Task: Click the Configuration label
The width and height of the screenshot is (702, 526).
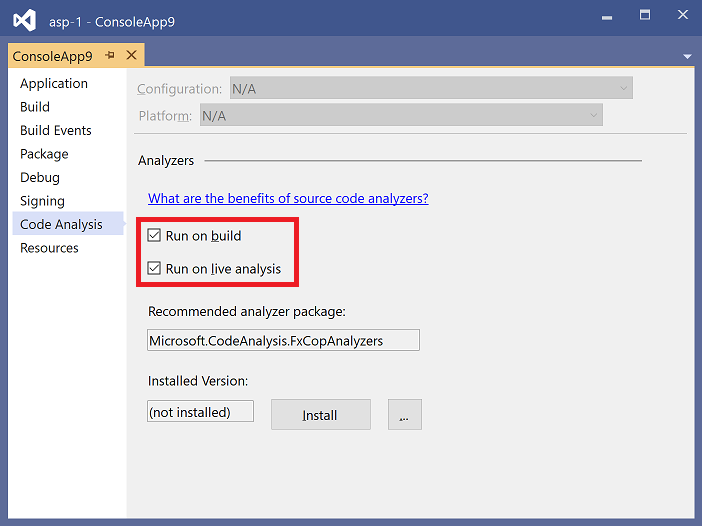Action: click(x=179, y=89)
